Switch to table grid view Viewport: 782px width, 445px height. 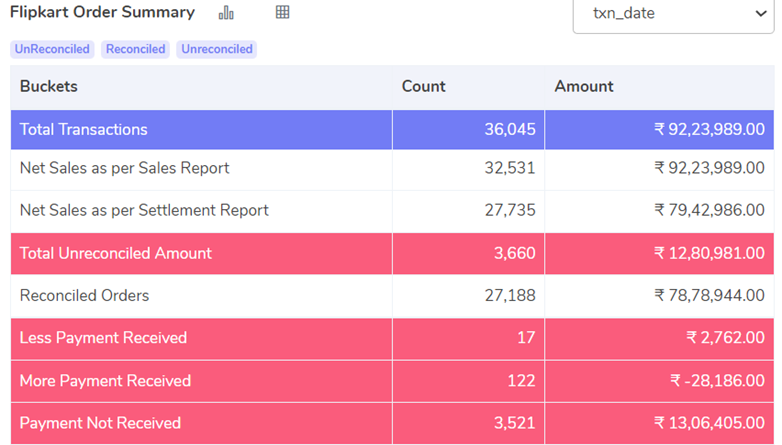(282, 12)
